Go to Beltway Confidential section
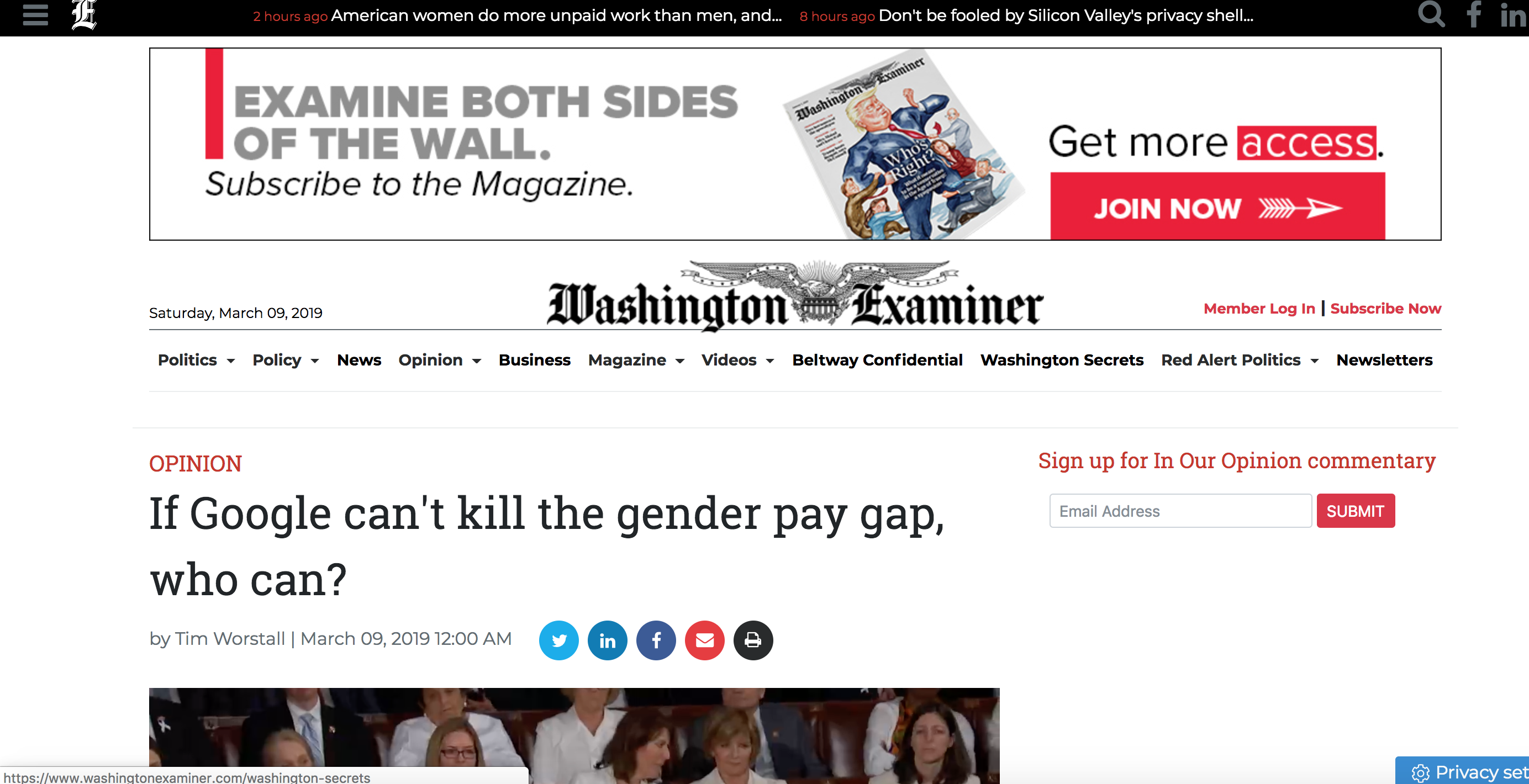 point(877,360)
